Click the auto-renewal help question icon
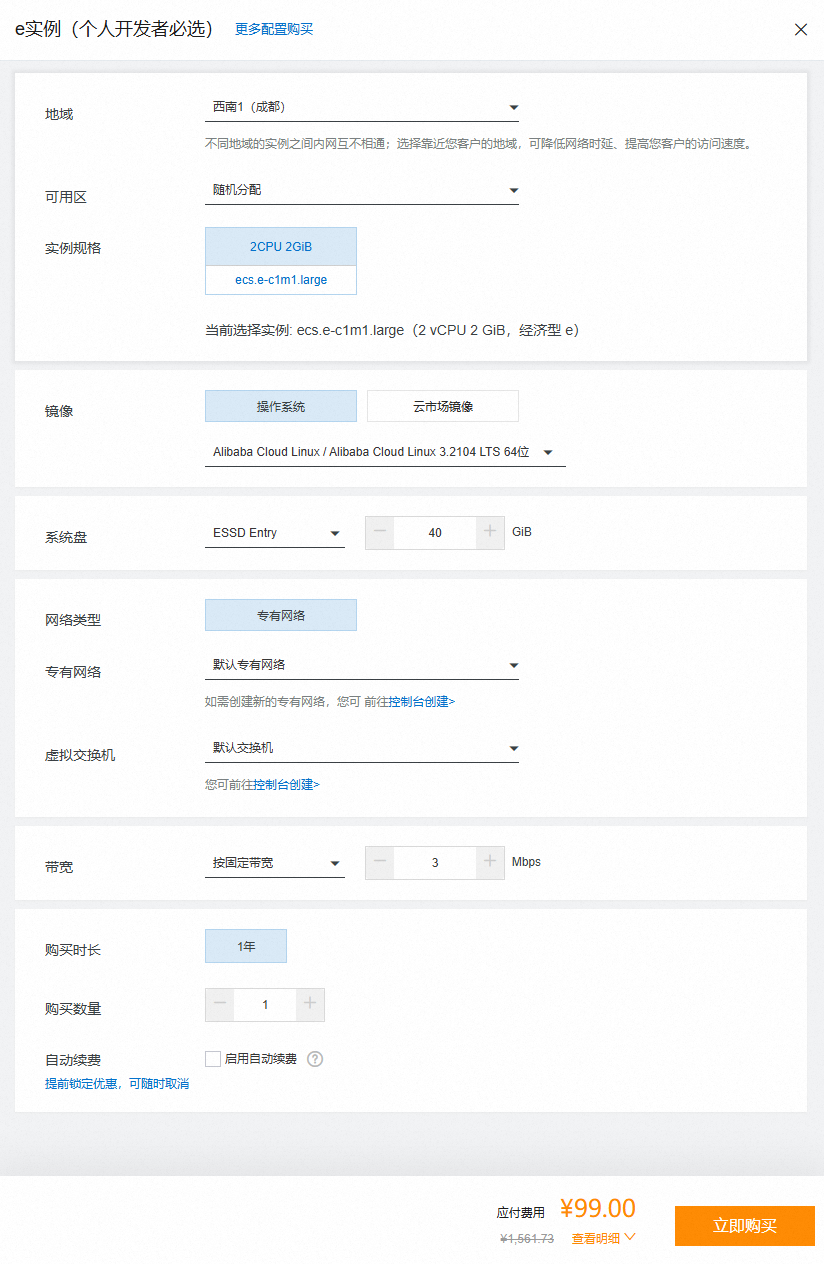 pyautogui.click(x=315, y=1059)
